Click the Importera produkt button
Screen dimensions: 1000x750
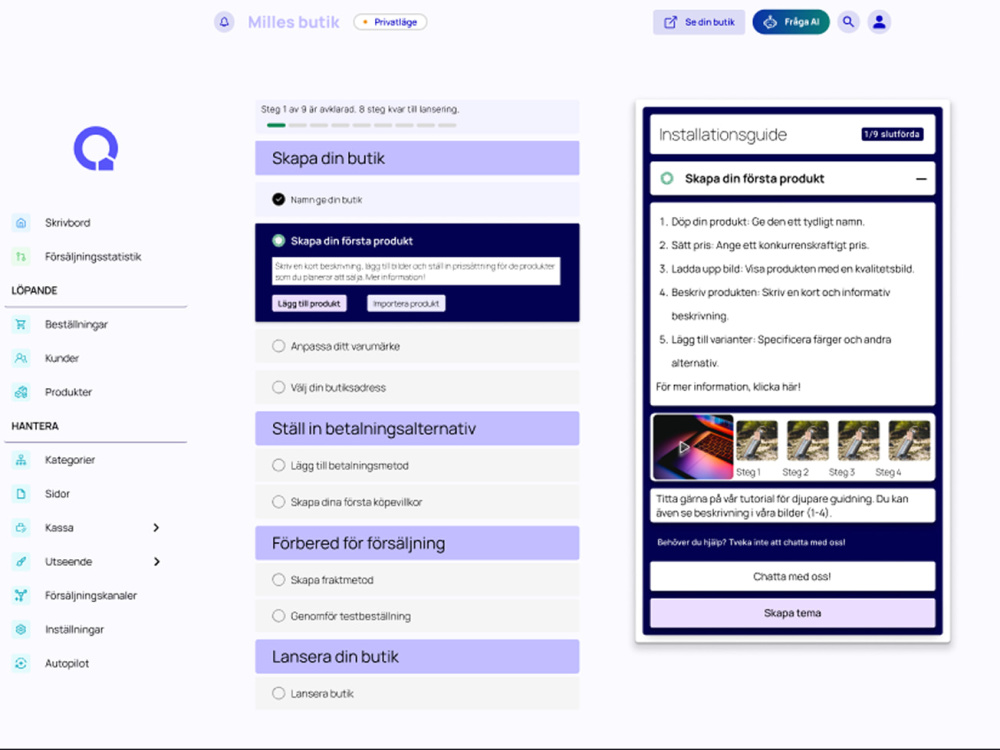[406, 304]
